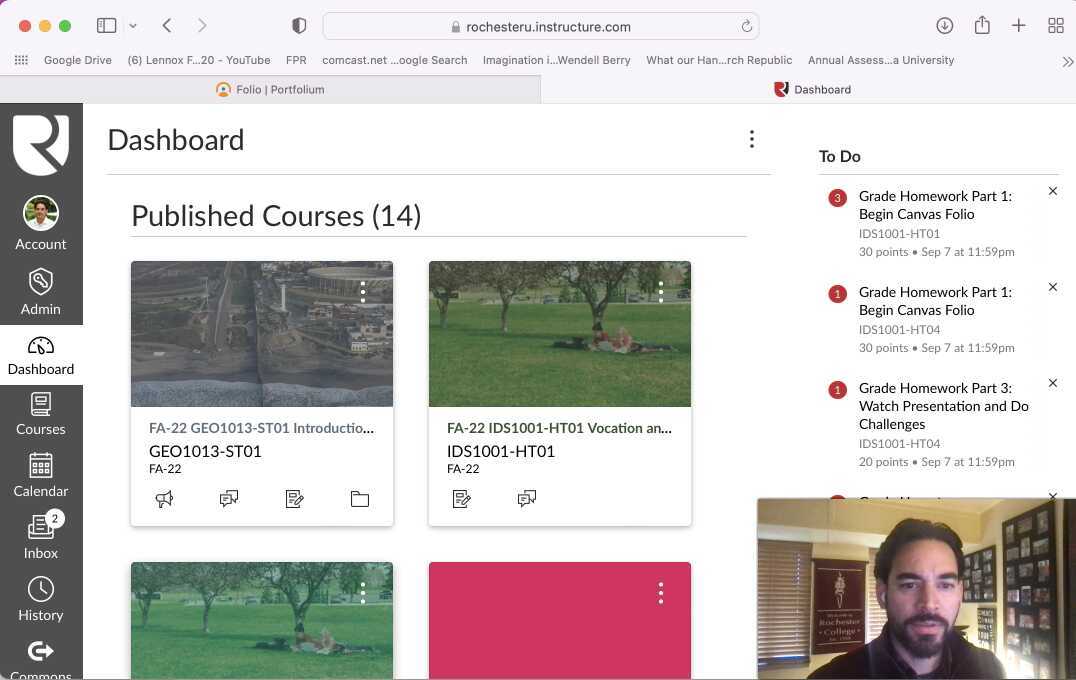Open Grade Homework Part 3 to-do item

tap(942, 406)
